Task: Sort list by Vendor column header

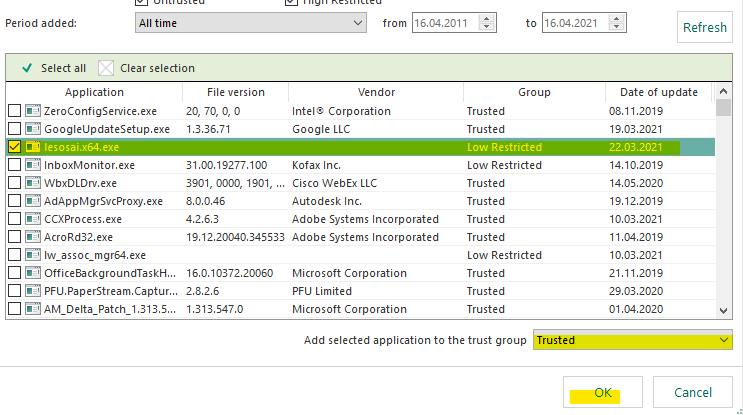Action: (375, 92)
